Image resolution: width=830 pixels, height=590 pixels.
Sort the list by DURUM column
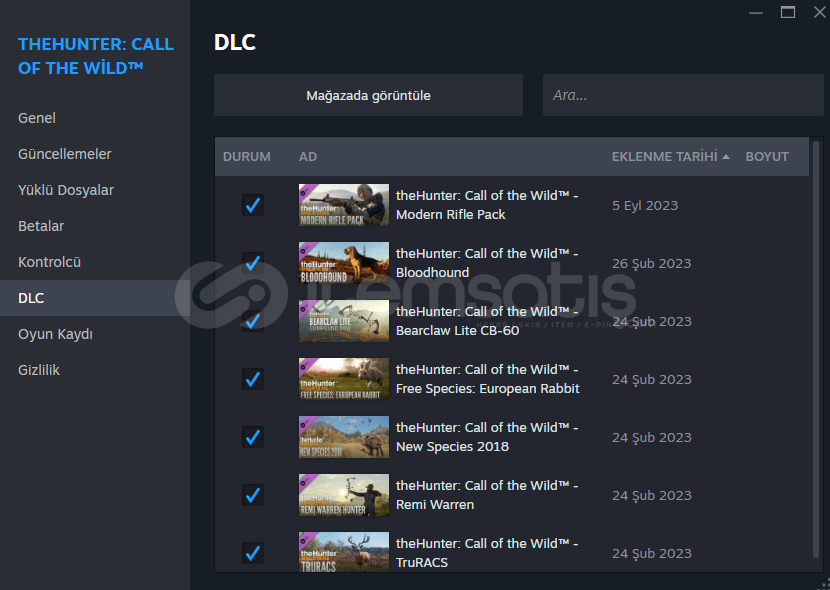tap(247, 157)
